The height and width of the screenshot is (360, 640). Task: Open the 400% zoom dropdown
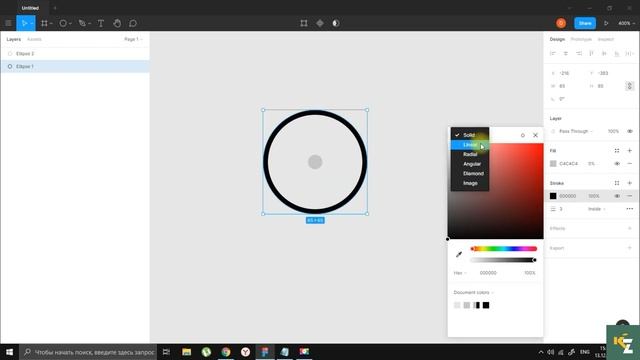coord(626,23)
